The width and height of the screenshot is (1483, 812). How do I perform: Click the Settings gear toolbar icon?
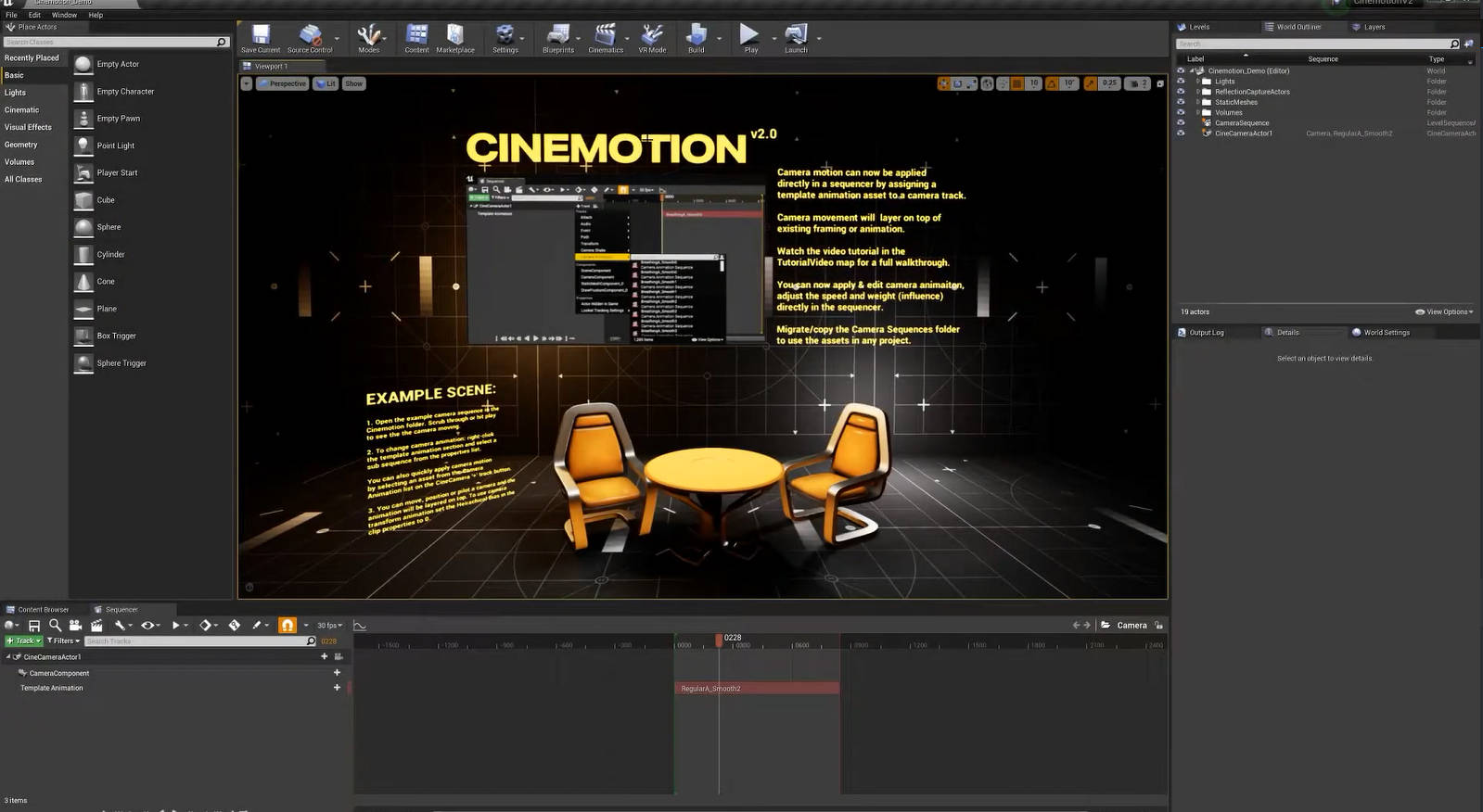(x=505, y=38)
